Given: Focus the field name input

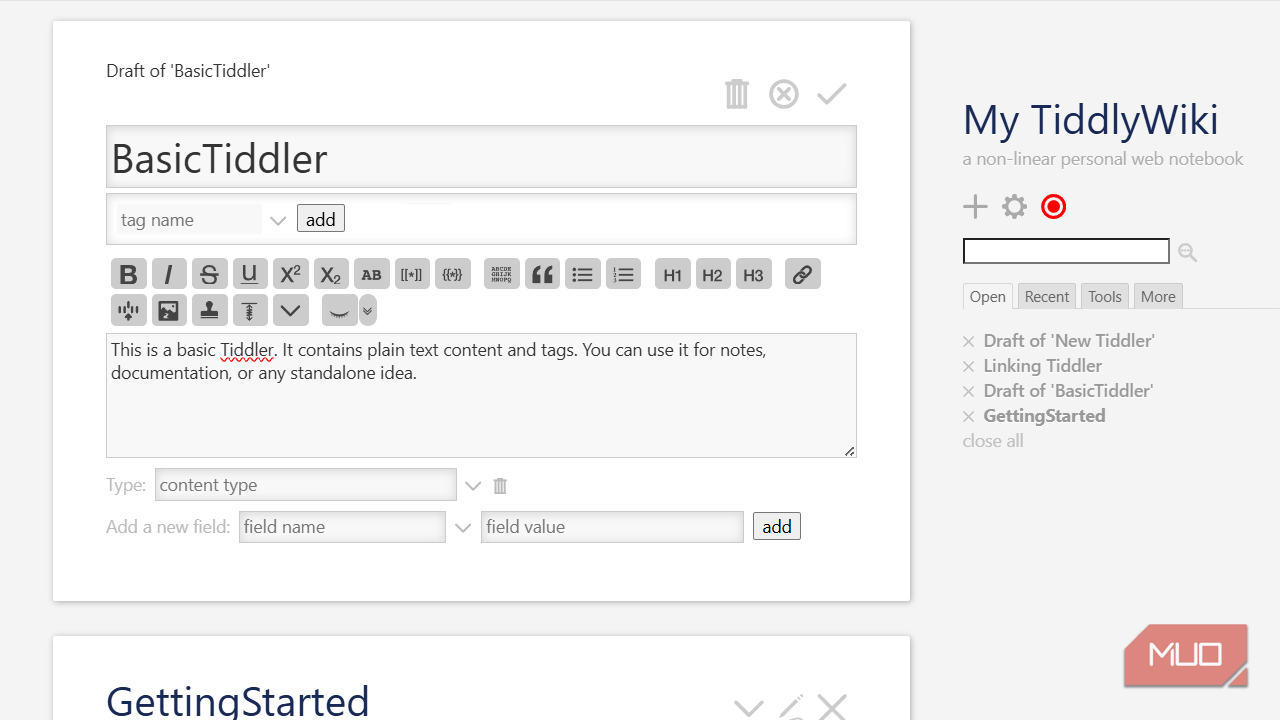Looking at the screenshot, I should coord(342,527).
